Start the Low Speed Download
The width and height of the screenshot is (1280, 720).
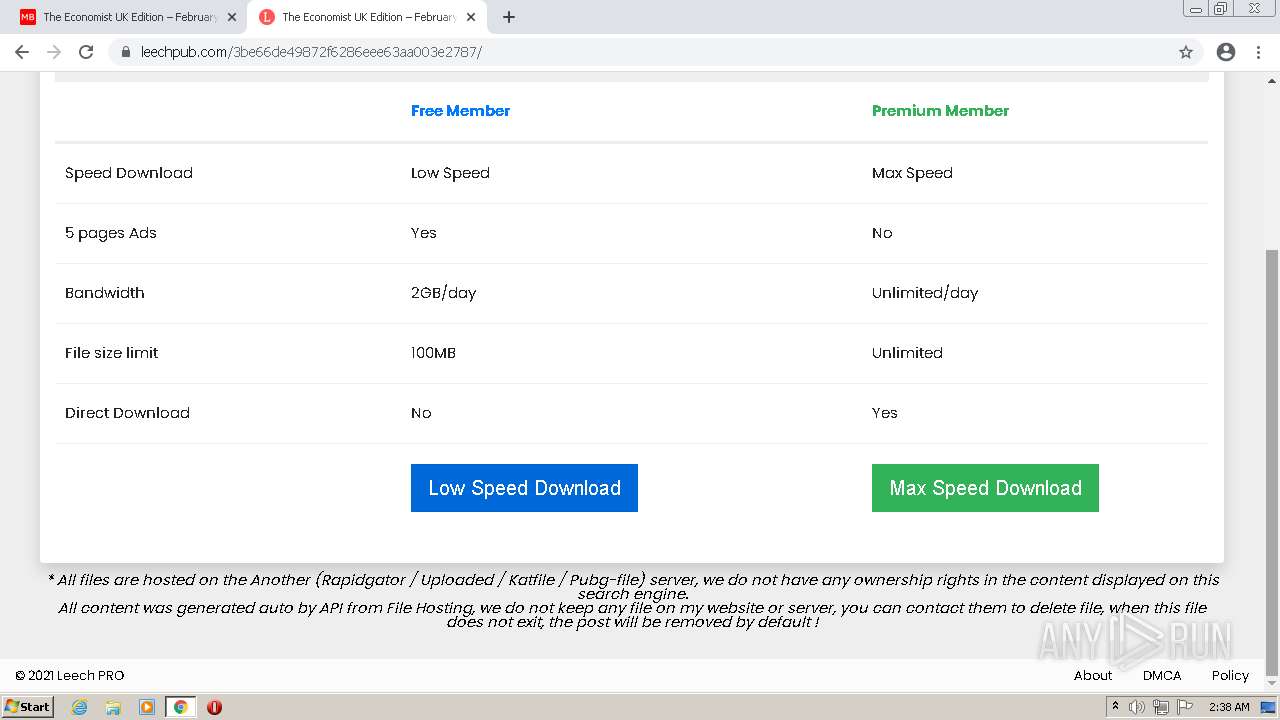tap(524, 488)
